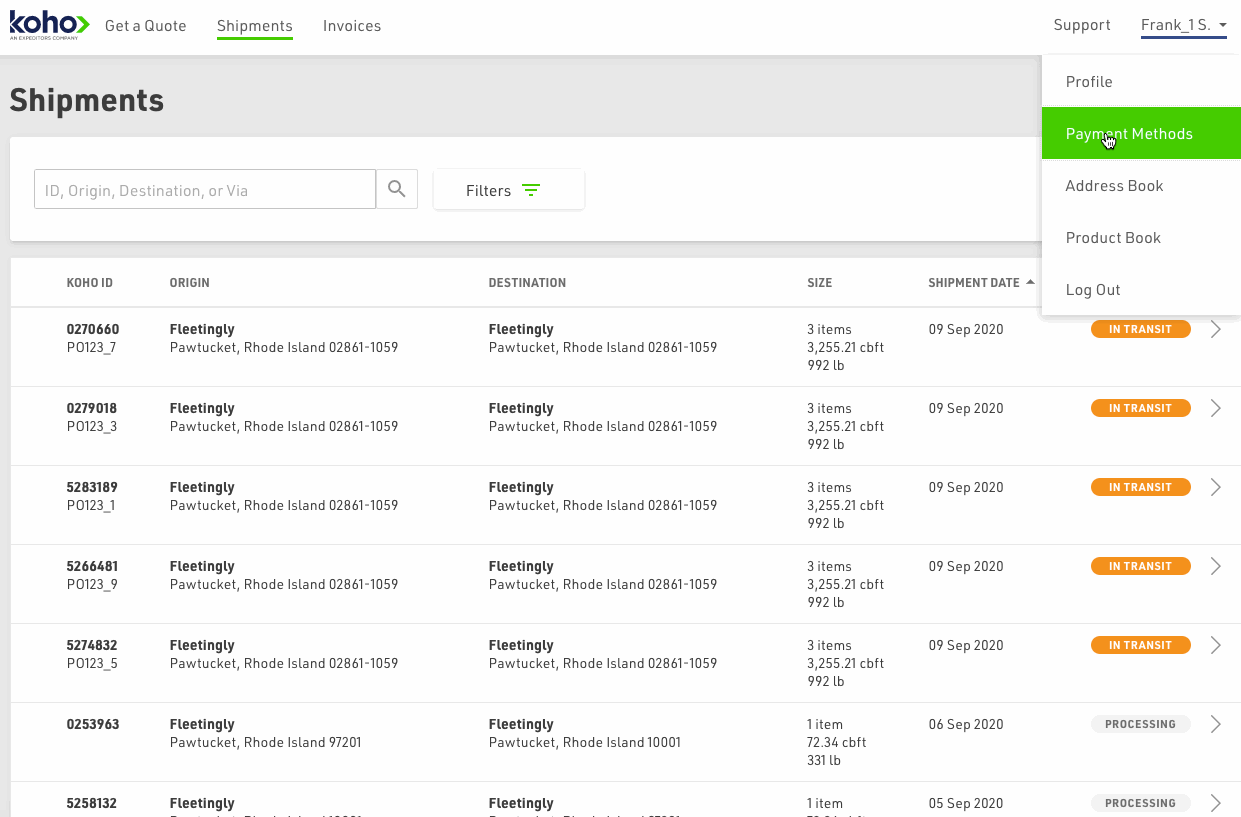Collapse the Frank_1 S. user menu
Screen dimensions: 1241x817
coord(1183,26)
